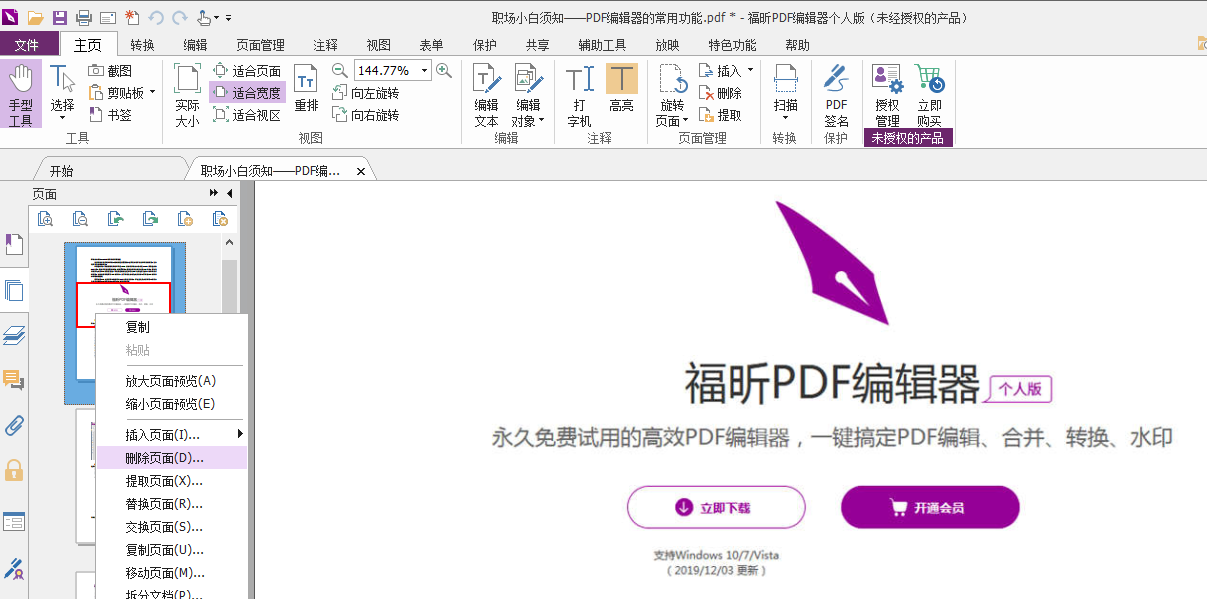Switch to the Convert tab (转换)

(143, 45)
